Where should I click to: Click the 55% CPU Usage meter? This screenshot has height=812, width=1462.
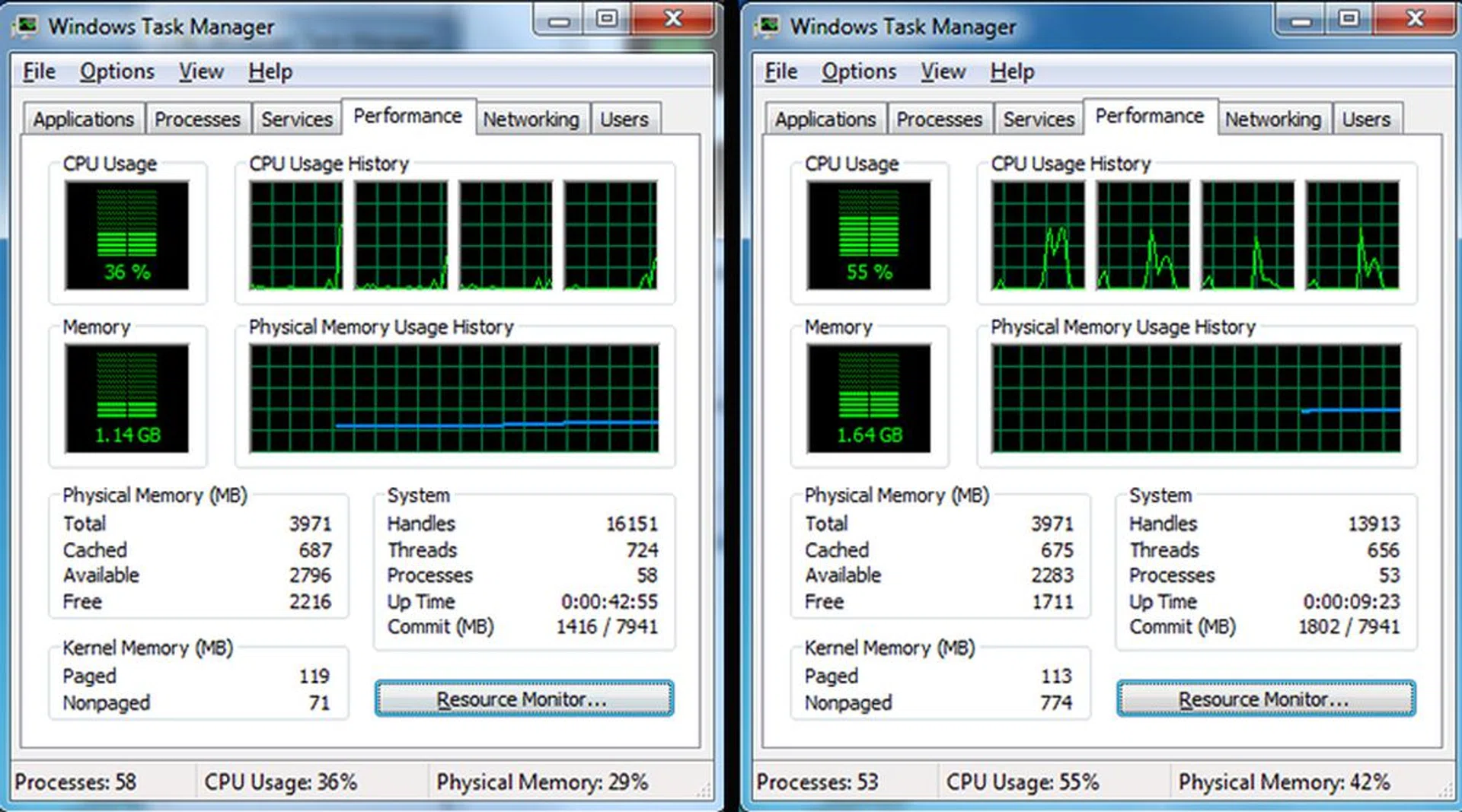point(869,235)
